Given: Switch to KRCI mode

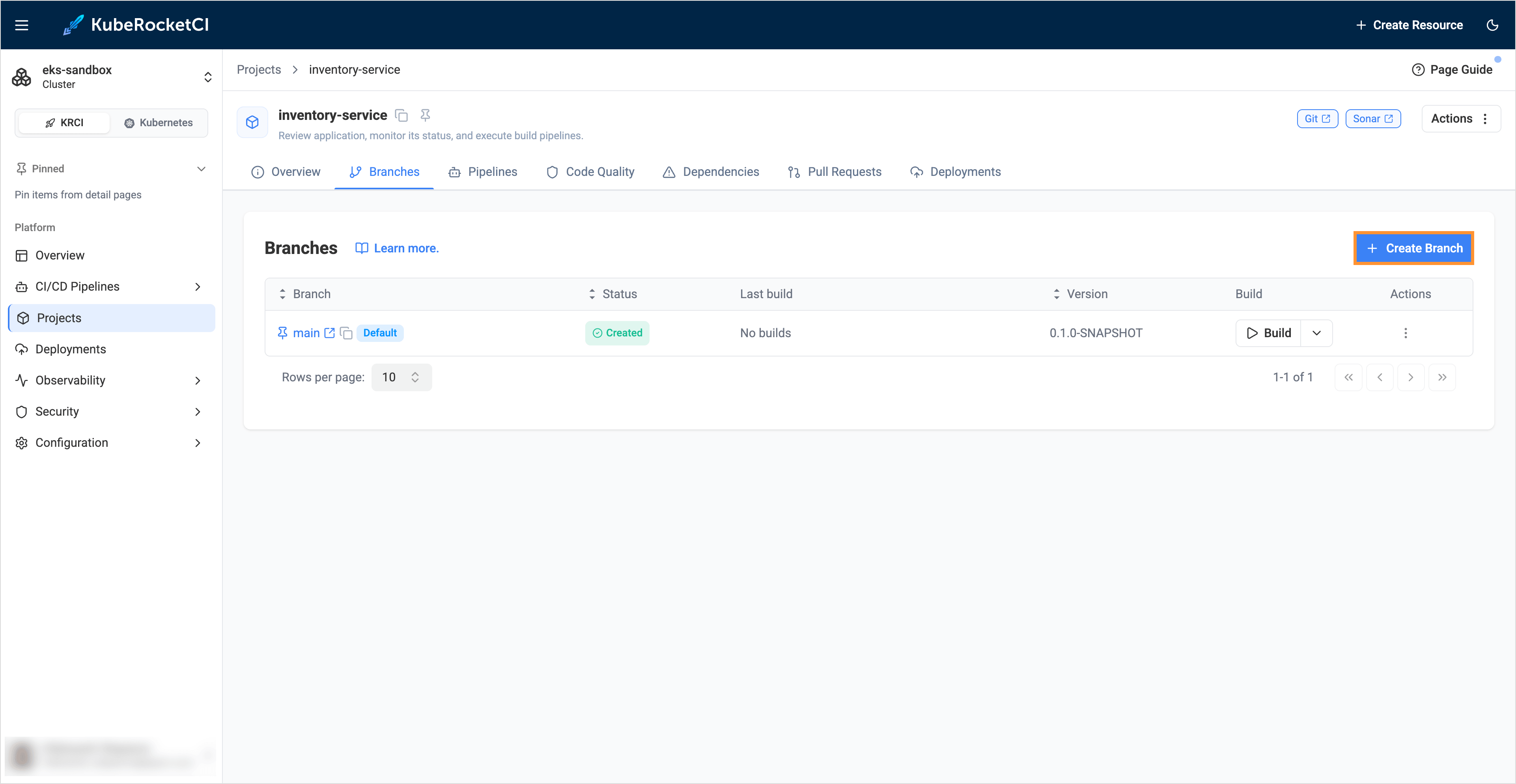Looking at the screenshot, I should click(64, 122).
